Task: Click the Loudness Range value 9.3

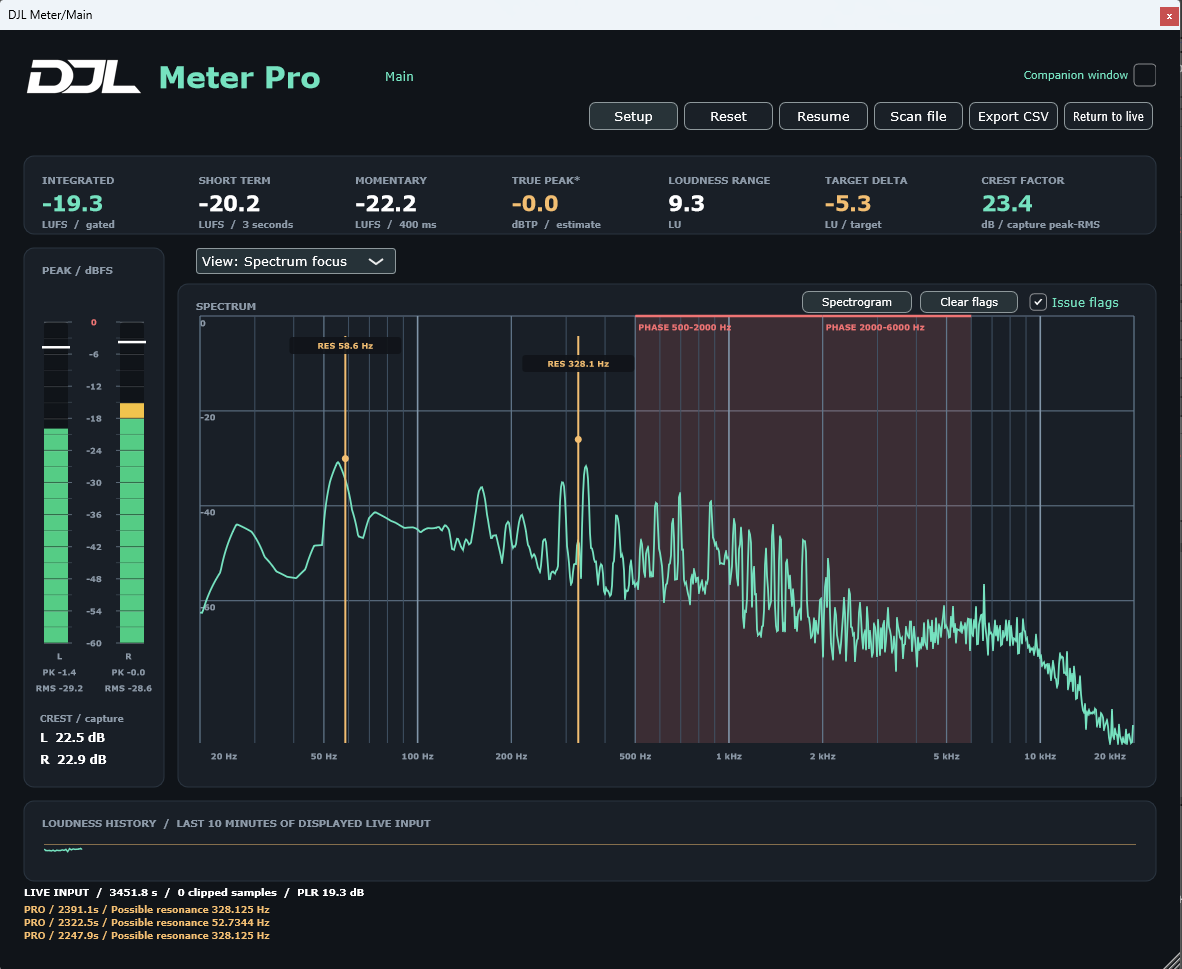Action: pyautogui.click(x=687, y=204)
